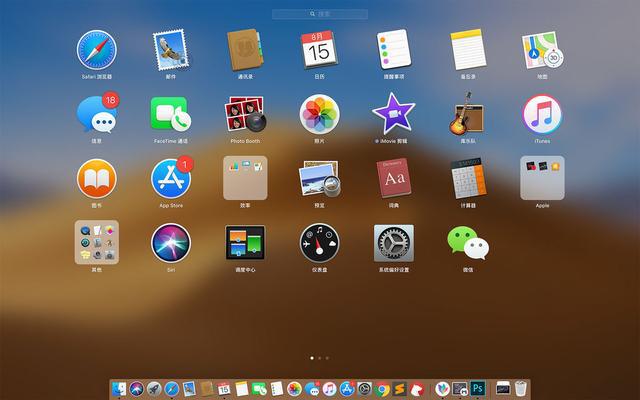Launch Sublime Text from the Dock
Image resolution: width=640 pixels, height=400 pixels.
pyautogui.click(x=400, y=389)
